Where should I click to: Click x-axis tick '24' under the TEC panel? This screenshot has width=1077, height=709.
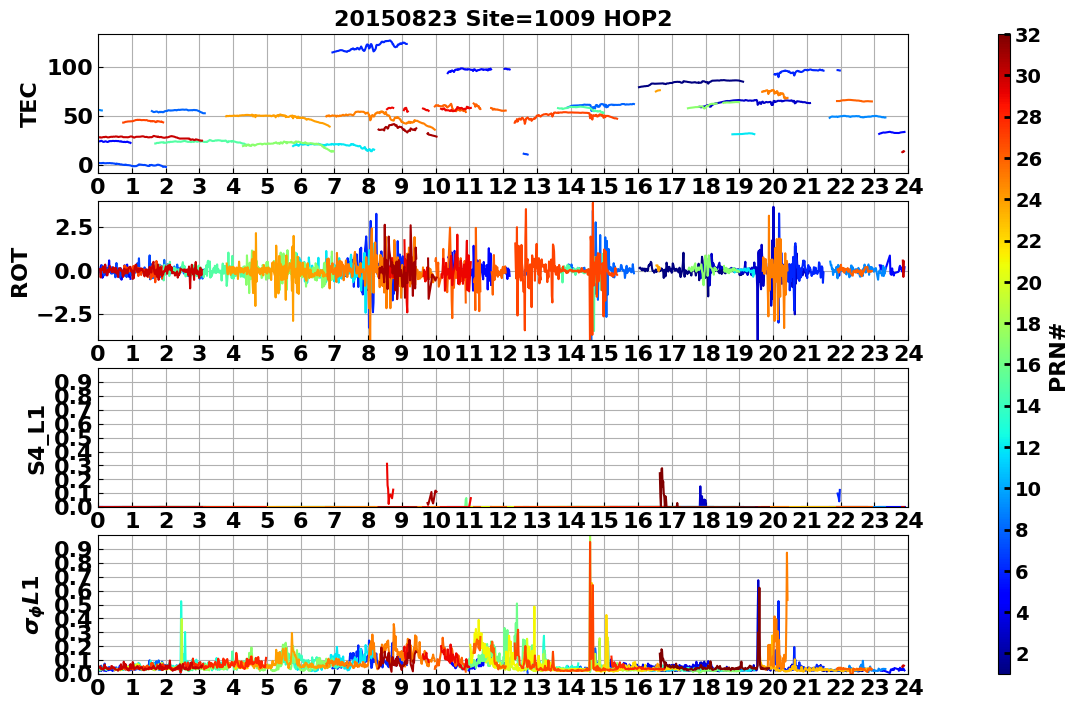click(x=908, y=186)
